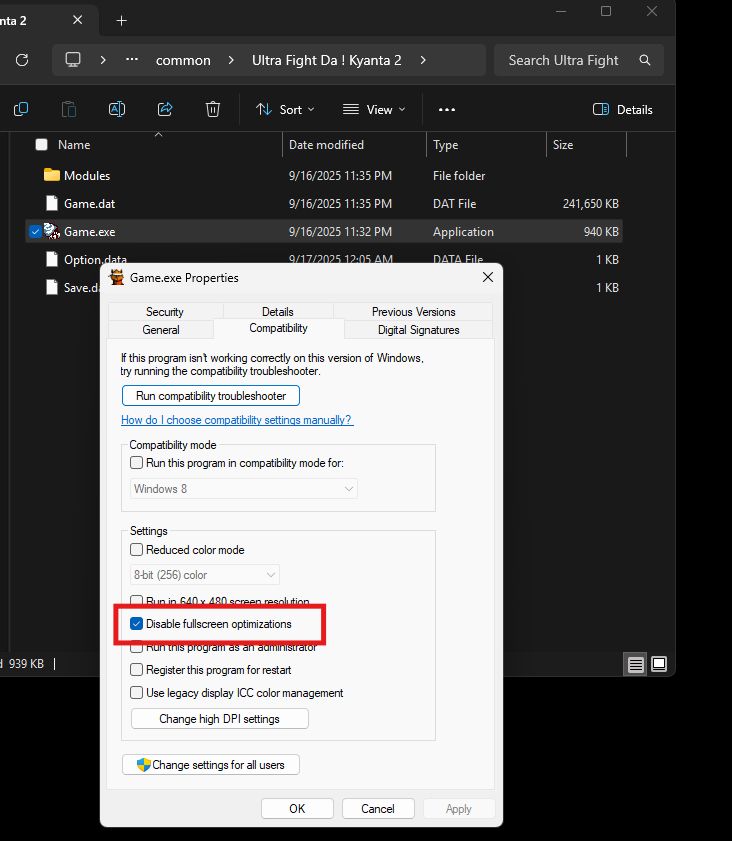Rename Game.exe using the toolbar Rename icon
The height and width of the screenshot is (841, 732).
click(117, 109)
